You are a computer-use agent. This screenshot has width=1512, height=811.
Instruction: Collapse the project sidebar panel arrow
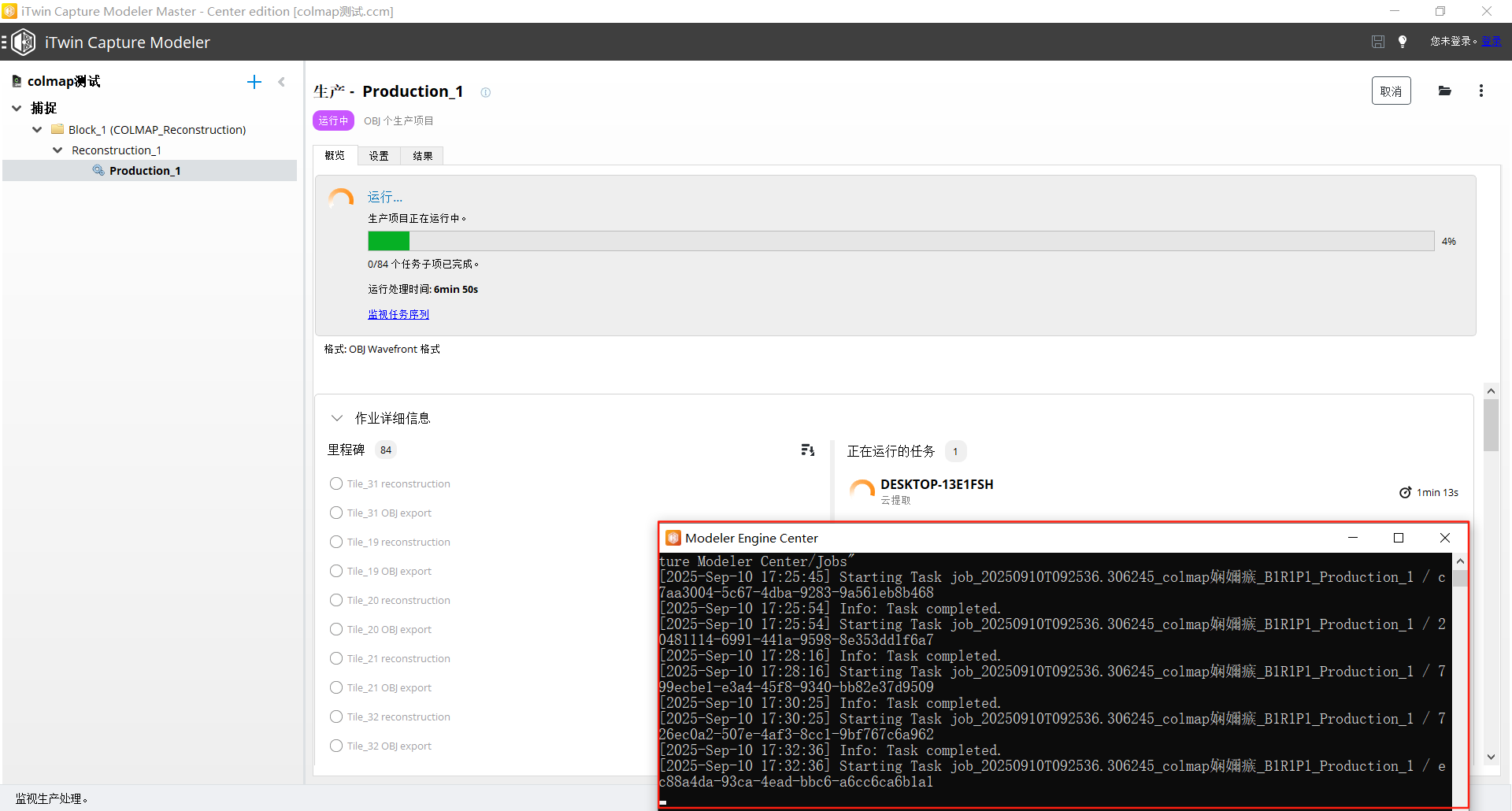[x=281, y=82]
